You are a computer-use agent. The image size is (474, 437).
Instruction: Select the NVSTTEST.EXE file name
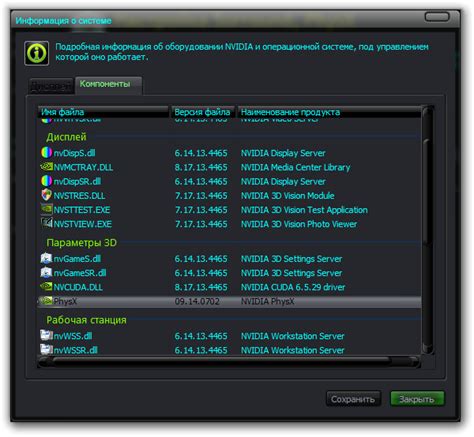[82, 210]
